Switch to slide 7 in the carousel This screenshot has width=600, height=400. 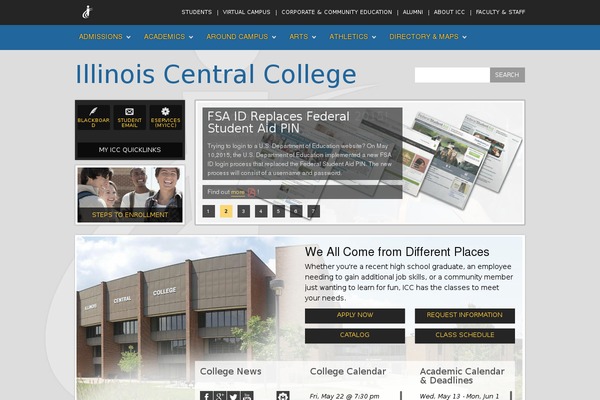(x=313, y=211)
